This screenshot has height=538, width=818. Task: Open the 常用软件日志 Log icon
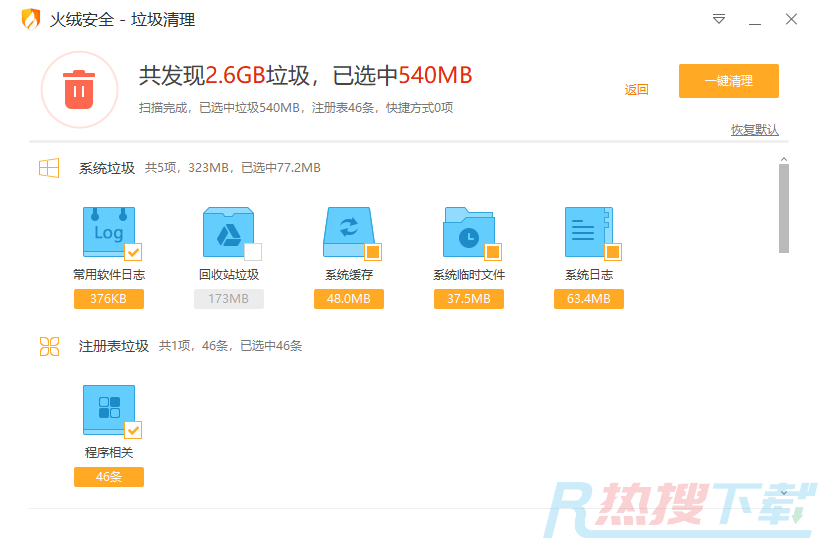(x=109, y=232)
